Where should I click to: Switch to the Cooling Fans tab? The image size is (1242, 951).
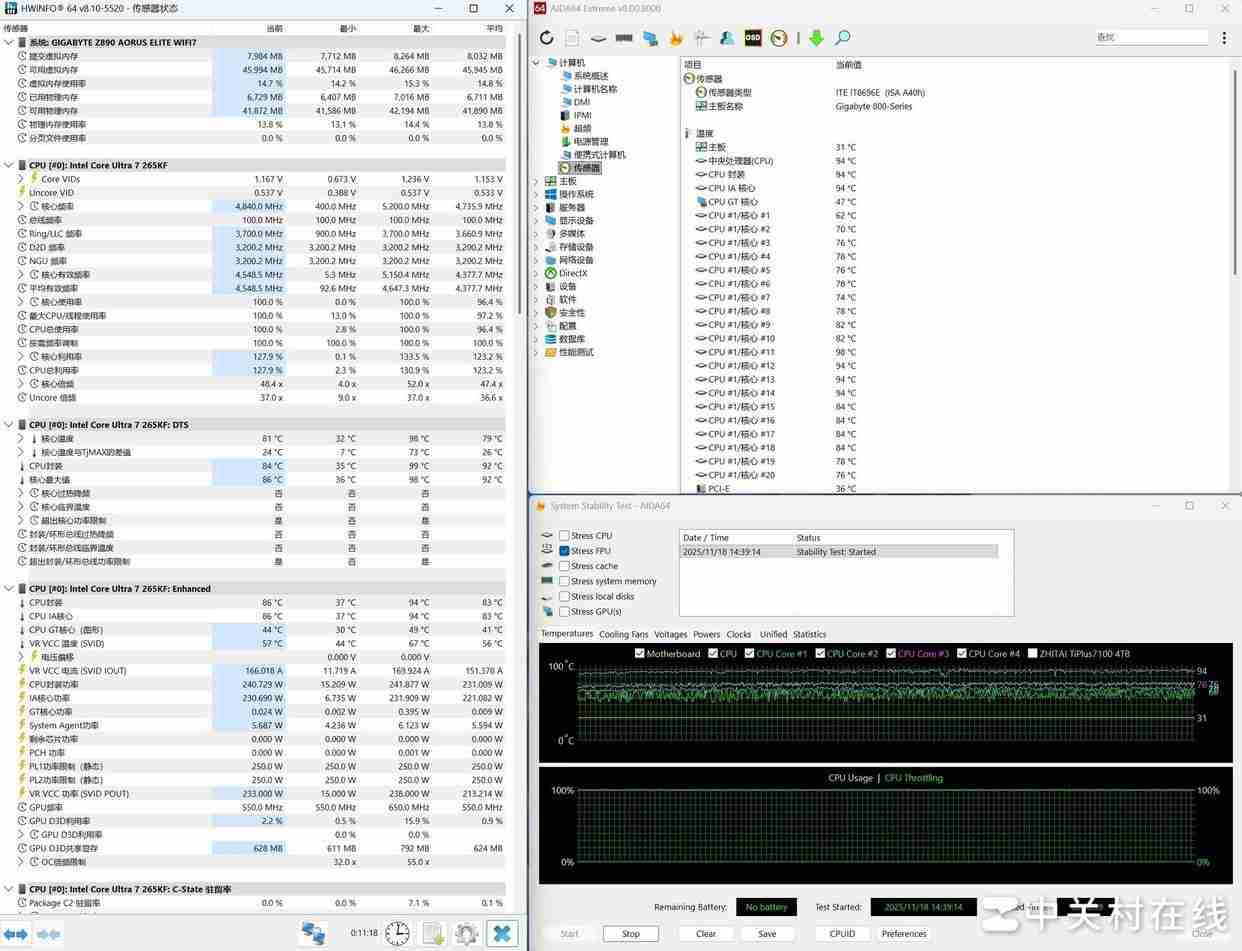(622, 634)
